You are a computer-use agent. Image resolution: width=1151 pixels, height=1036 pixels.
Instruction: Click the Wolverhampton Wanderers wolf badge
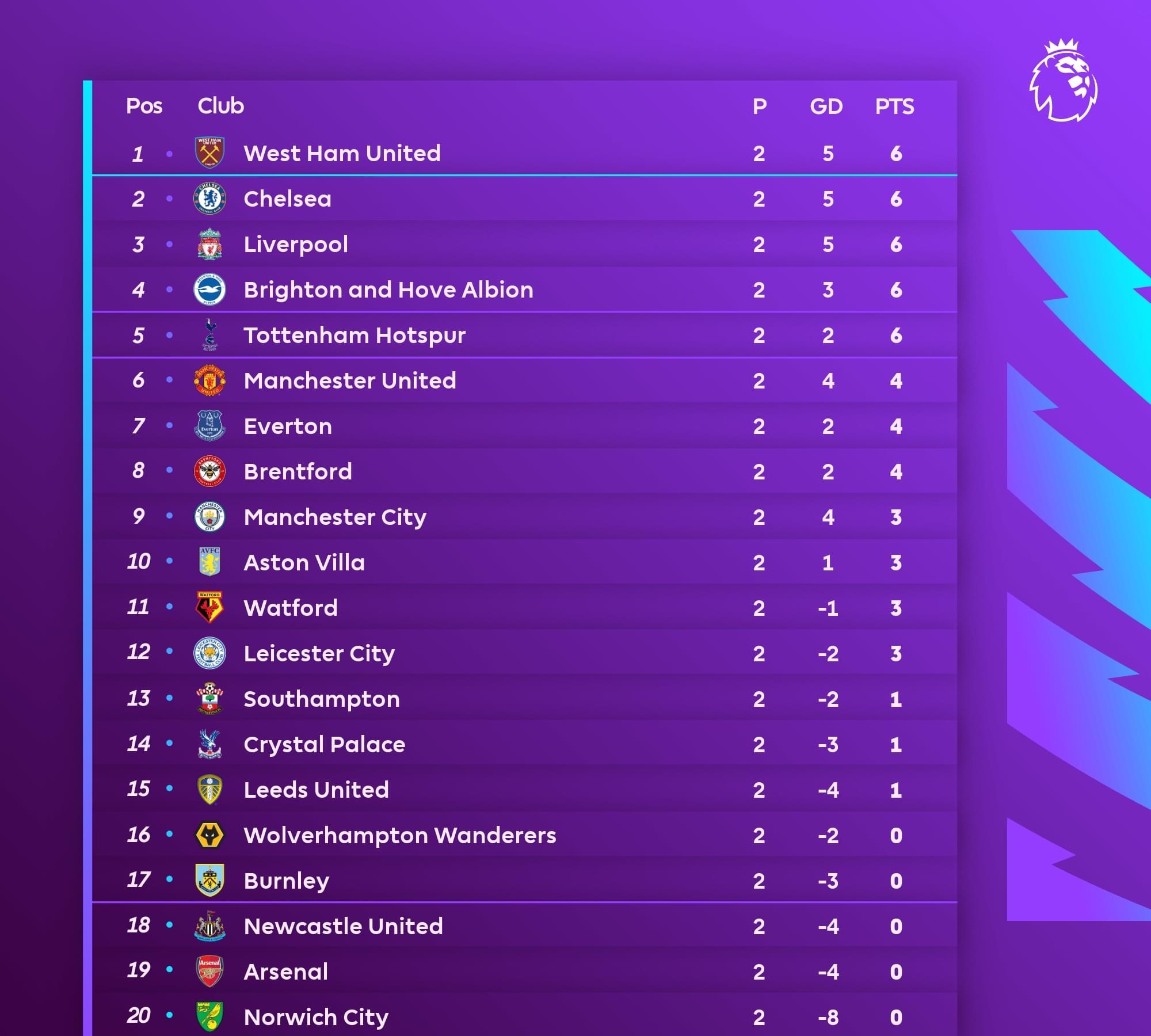click(209, 835)
